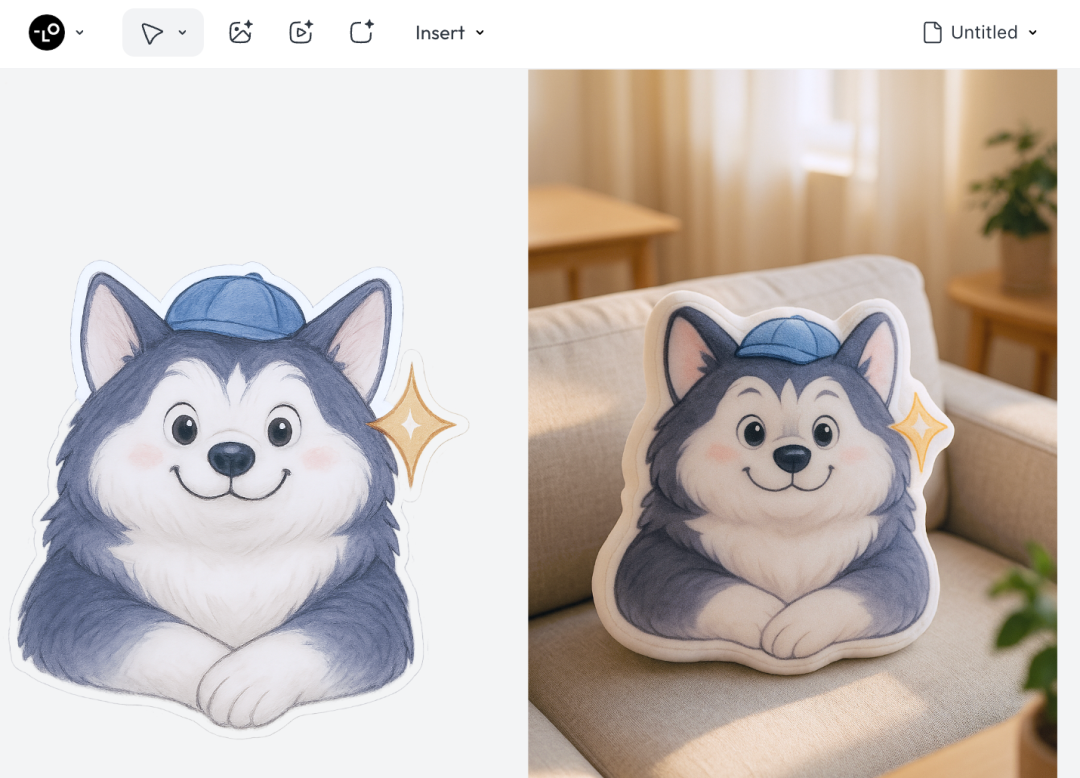
Task: Expand the app logo menu chevron
Action: click(x=80, y=32)
